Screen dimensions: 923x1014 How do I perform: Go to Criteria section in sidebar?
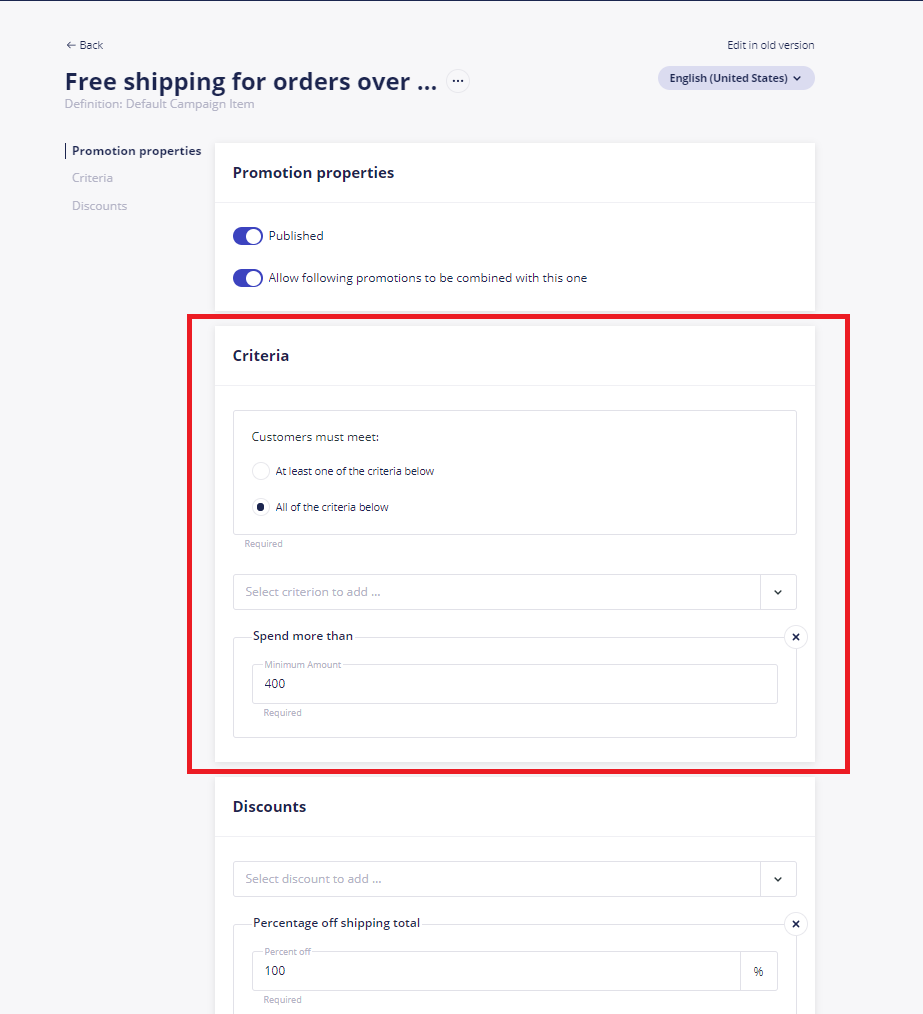click(92, 178)
